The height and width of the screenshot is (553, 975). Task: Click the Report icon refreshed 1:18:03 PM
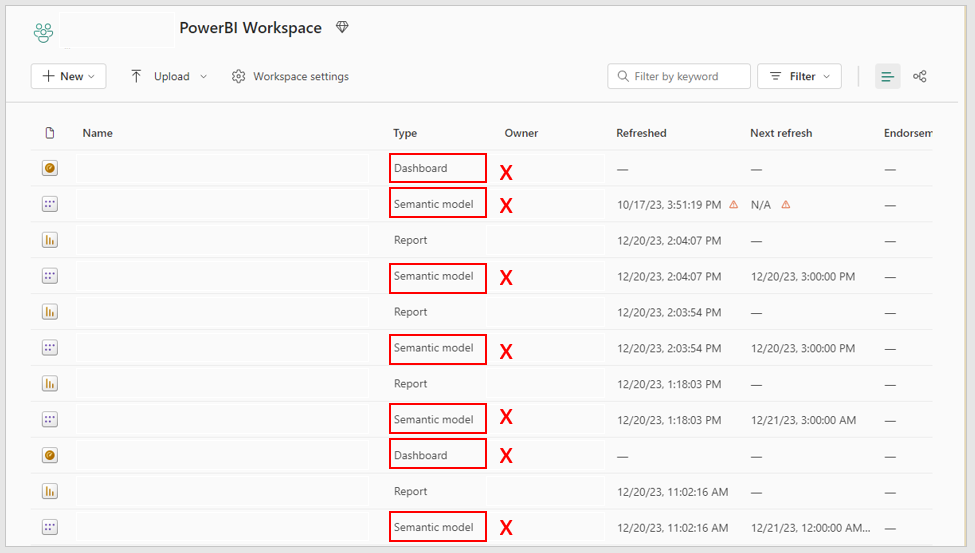[50, 384]
